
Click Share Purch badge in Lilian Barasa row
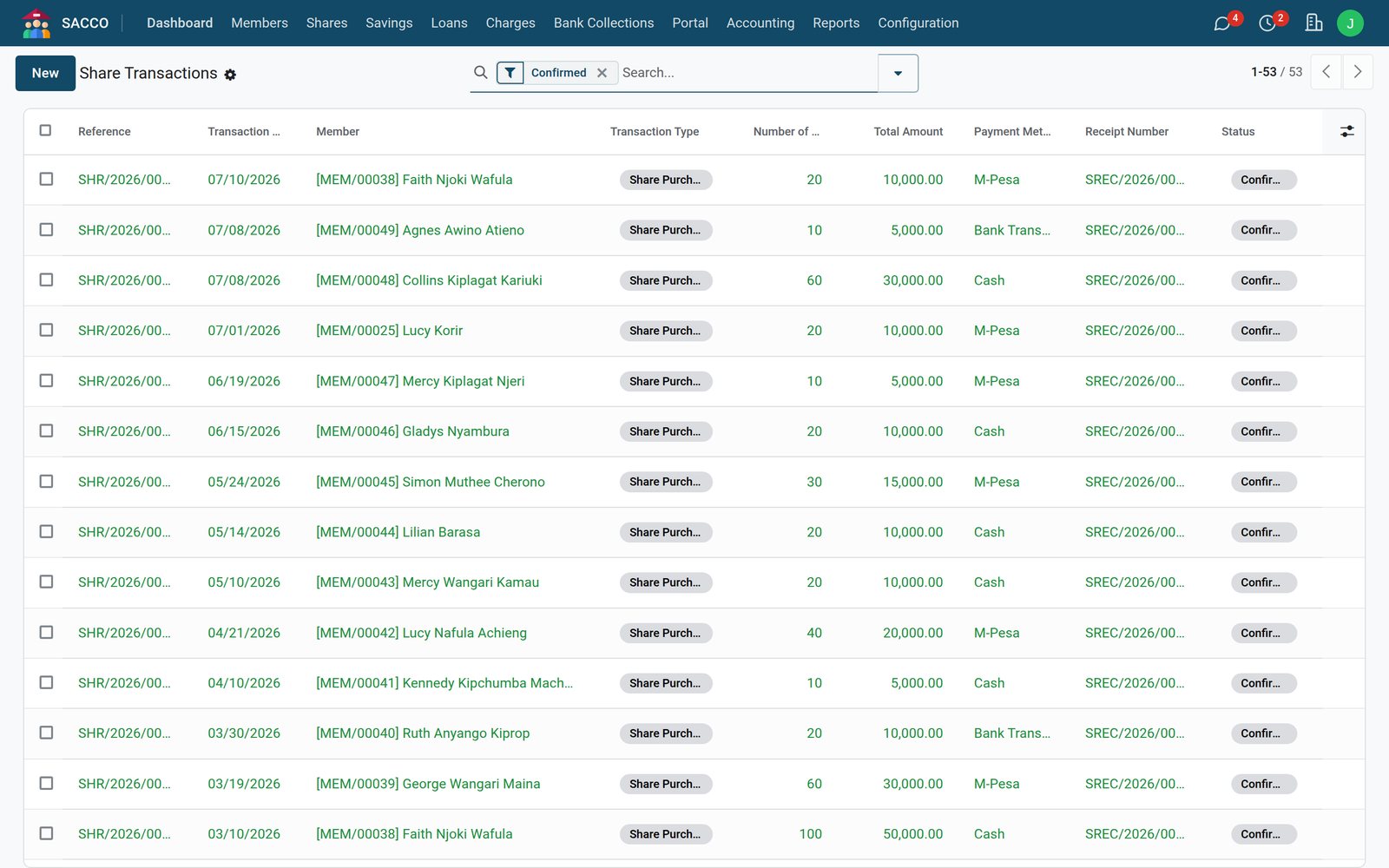pyautogui.click(x=666, y=532)
